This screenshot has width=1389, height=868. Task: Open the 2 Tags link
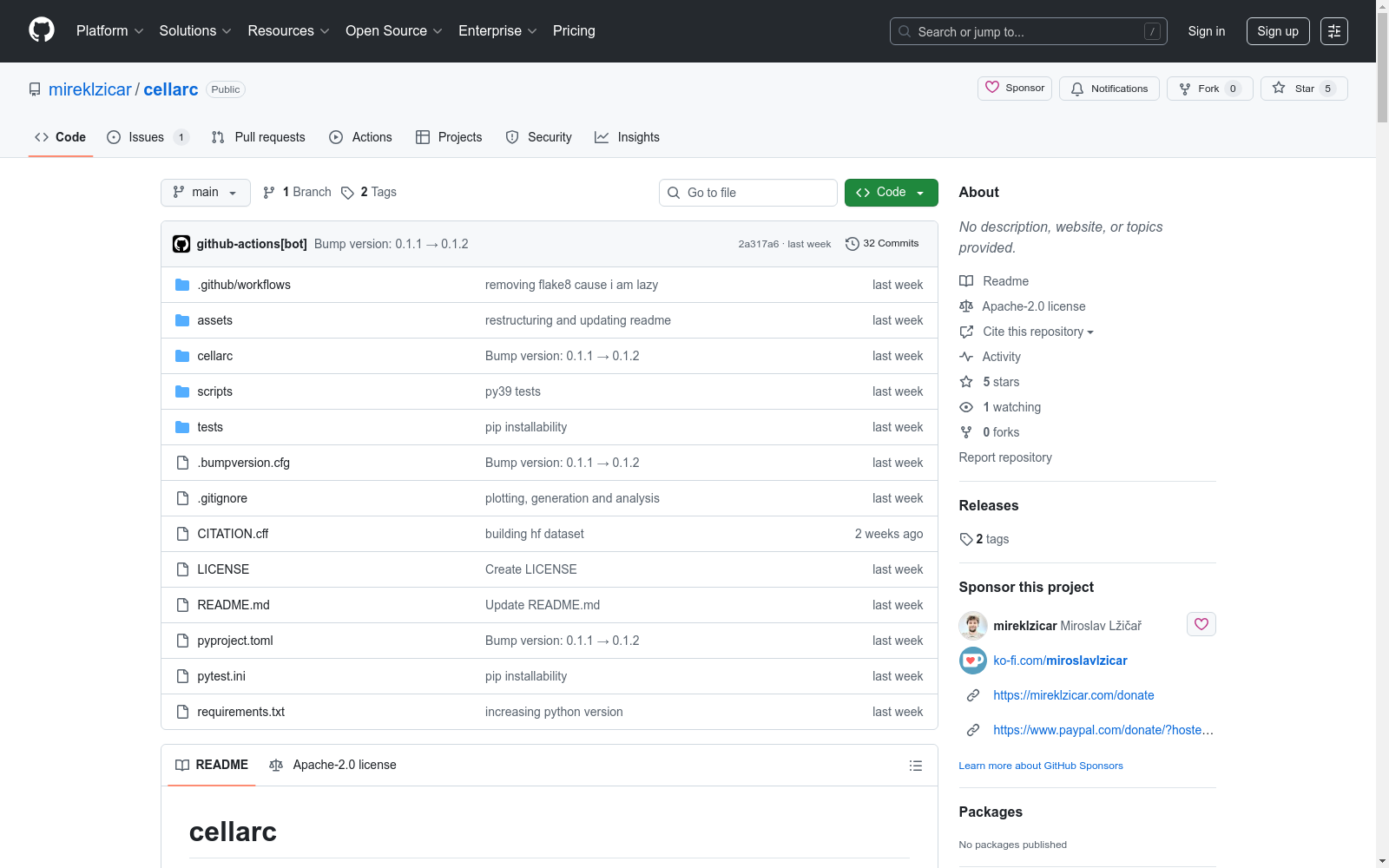369,192
